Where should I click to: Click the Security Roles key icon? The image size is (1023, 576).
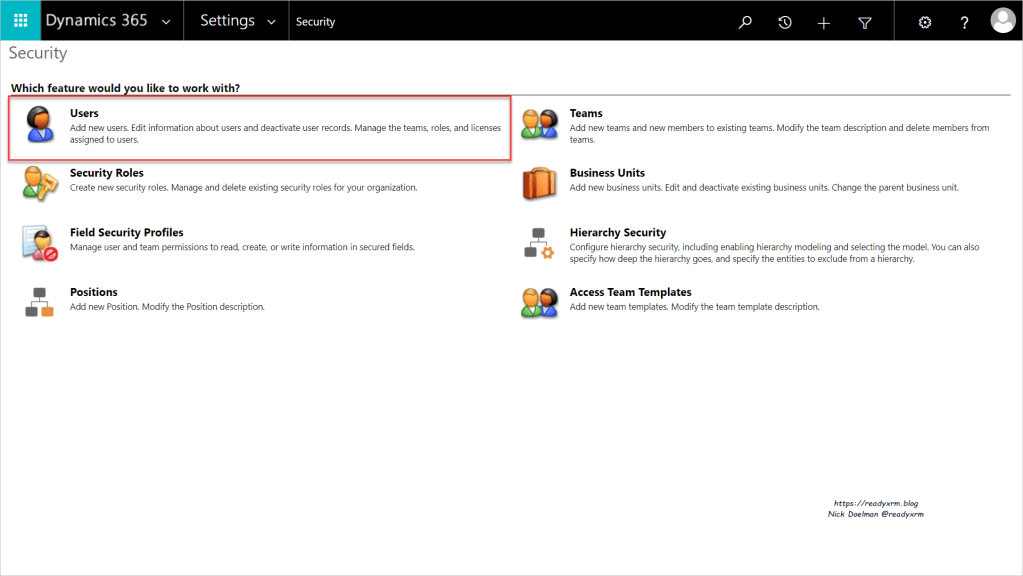pos(39,183)
